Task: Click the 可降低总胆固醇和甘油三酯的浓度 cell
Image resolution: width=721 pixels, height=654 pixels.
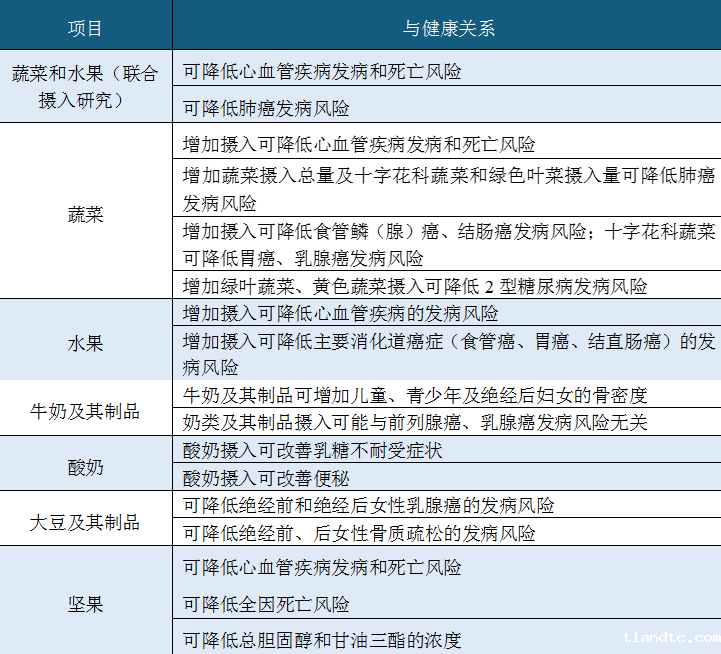Action: tap(322, 640)
